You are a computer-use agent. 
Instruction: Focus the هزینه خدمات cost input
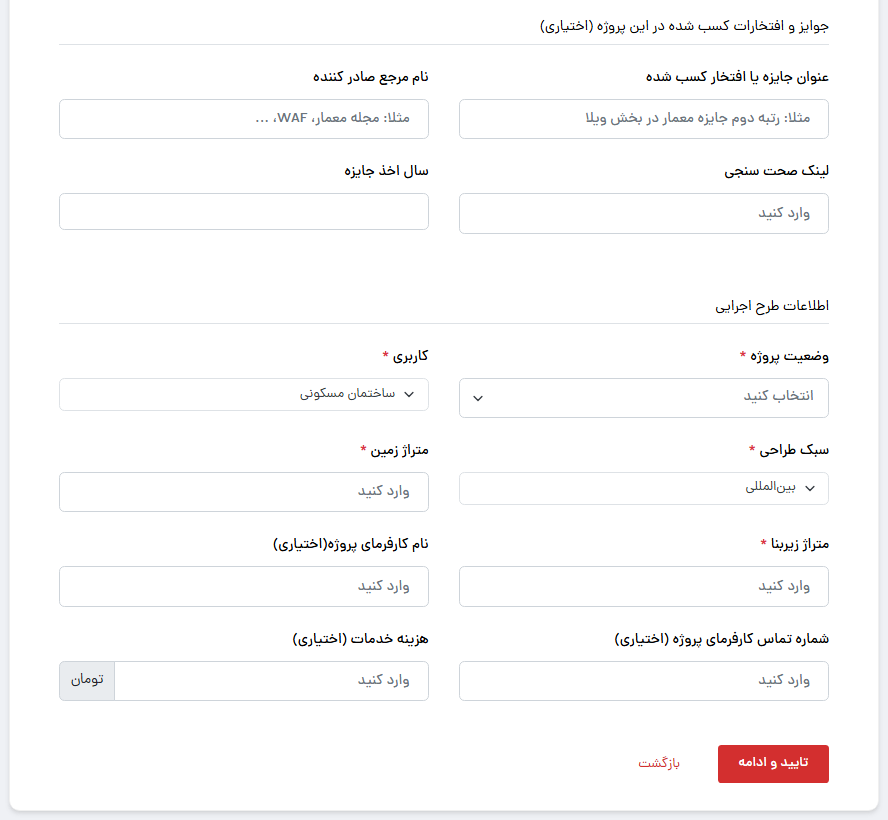[271, 681]
